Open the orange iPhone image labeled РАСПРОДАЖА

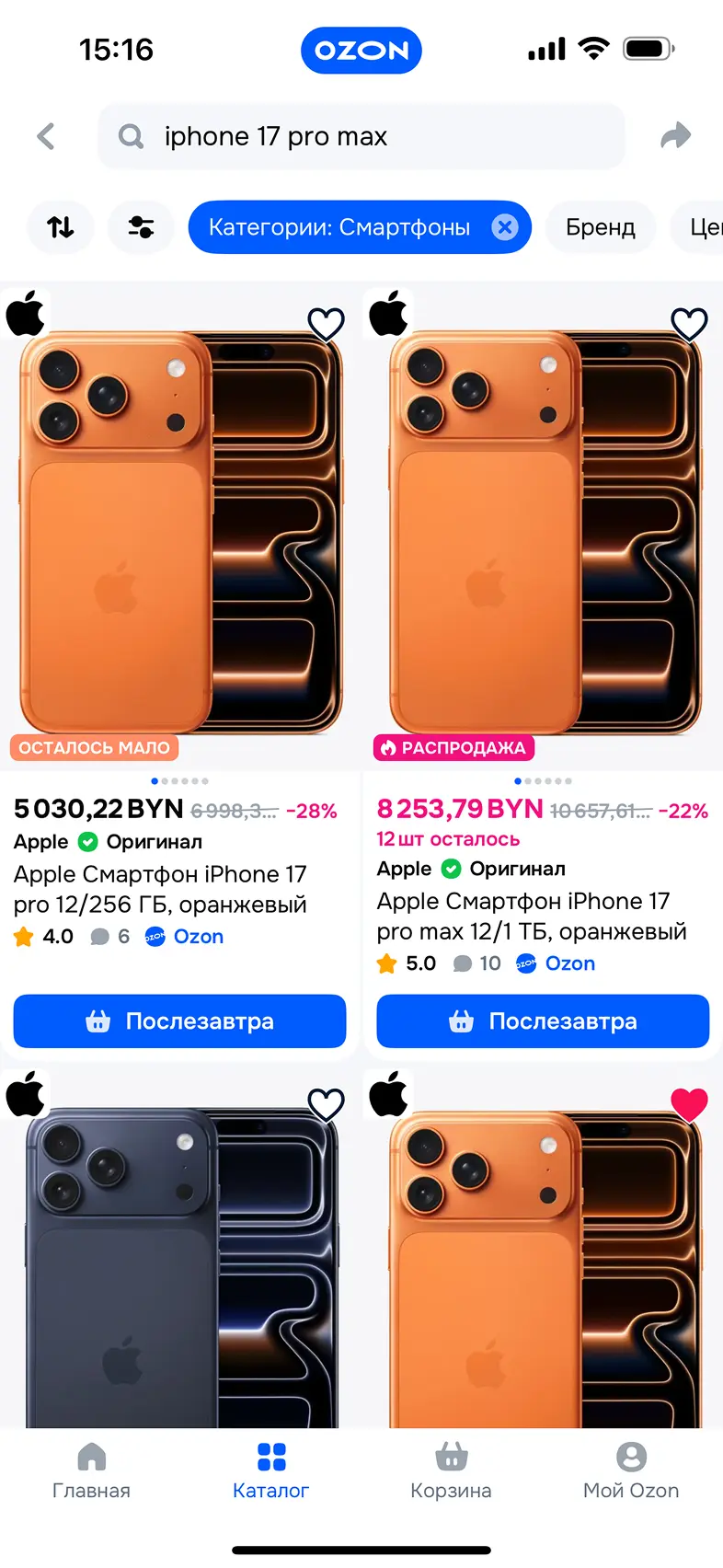pos(543,525)
